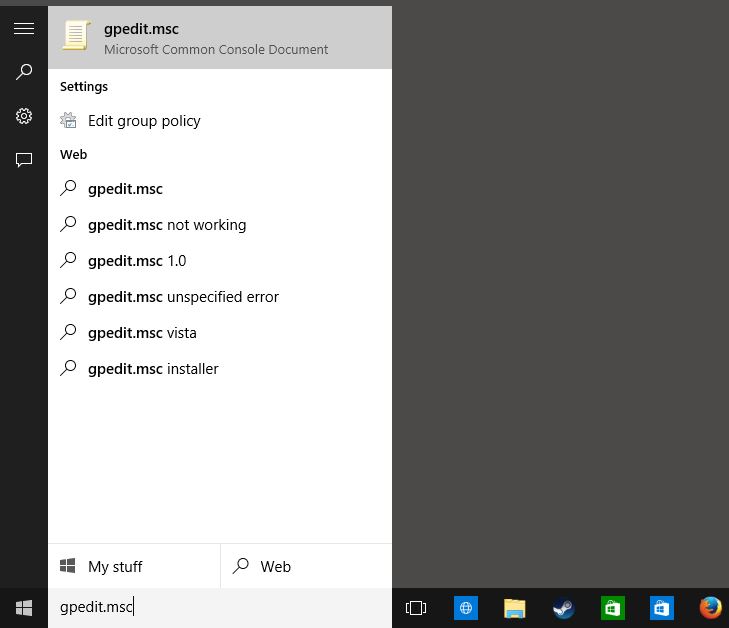The image size is (729, 628).
Task: Choose 'gpedit.msc vista' web suggestion
Action: click(x=220, y=333)
